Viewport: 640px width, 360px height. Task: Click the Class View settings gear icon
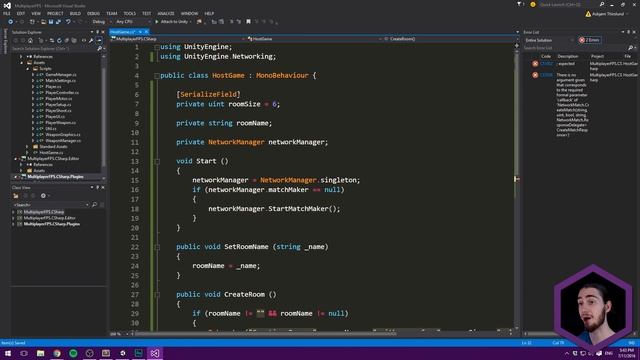[43, 196]
